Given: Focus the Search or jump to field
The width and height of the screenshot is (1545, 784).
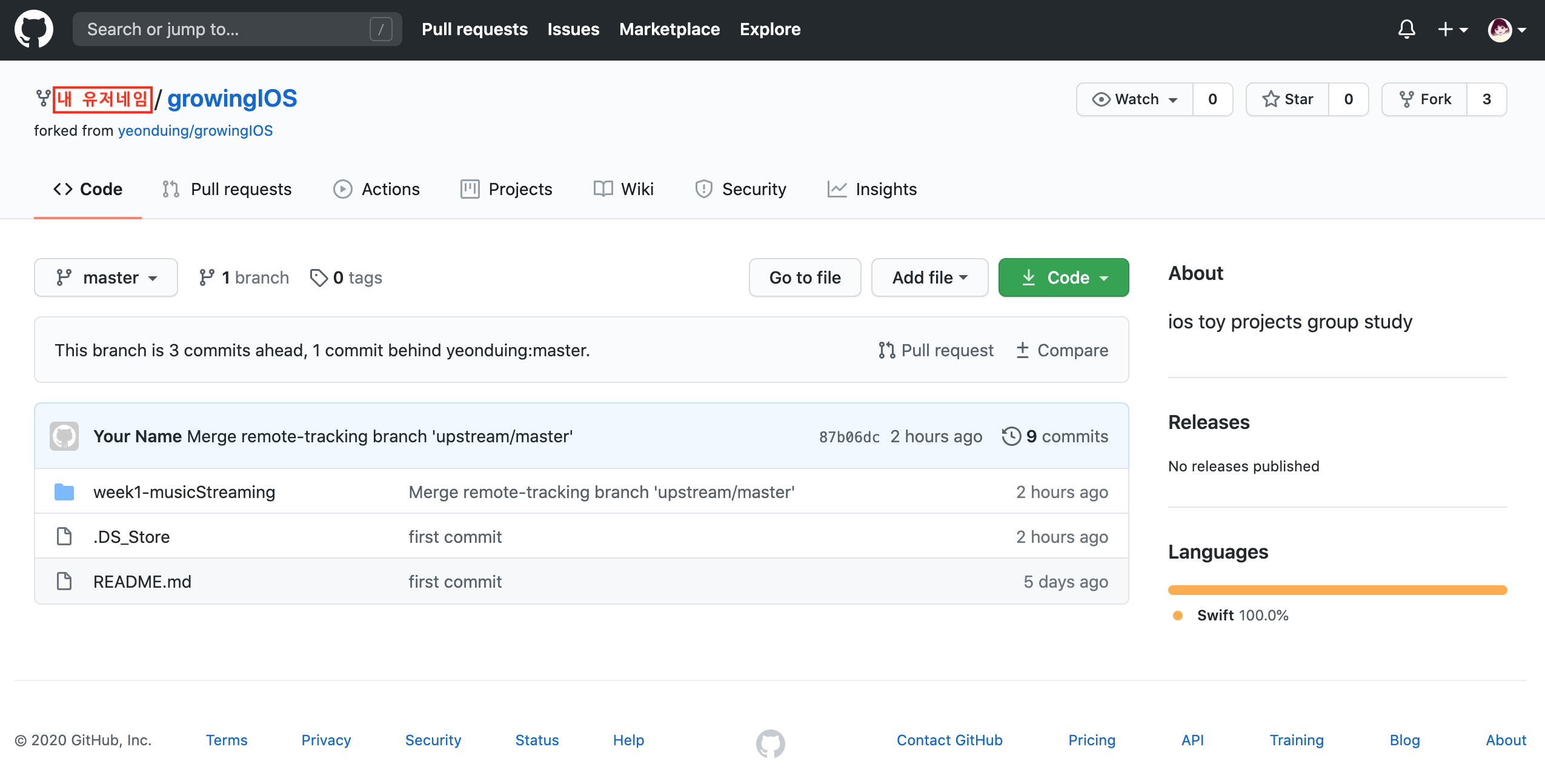Looking at the screenshot, I should [x=224, y=29].
